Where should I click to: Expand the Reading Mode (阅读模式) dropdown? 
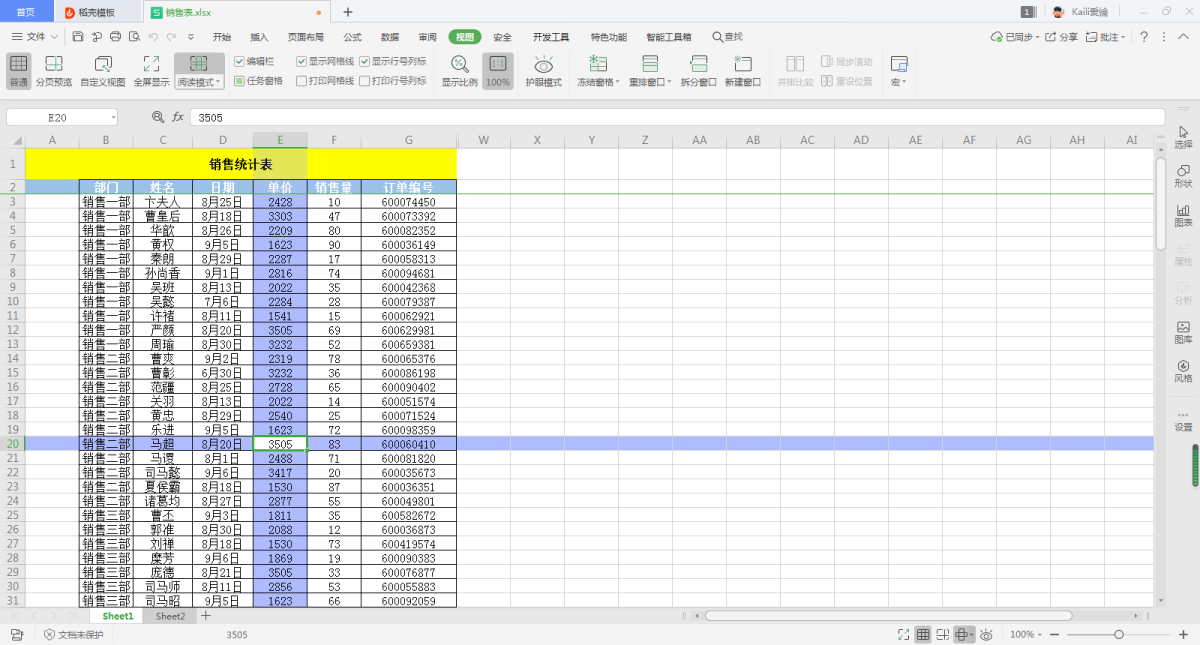click(x=199, y=82)
